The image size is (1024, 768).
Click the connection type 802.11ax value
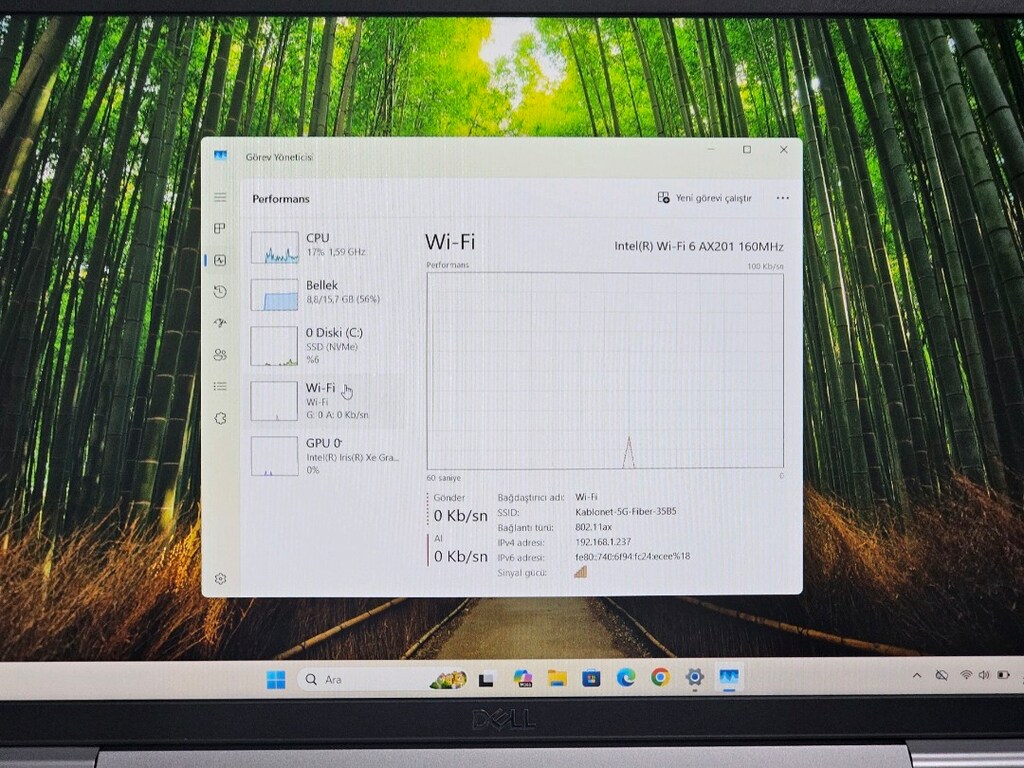[x=594, y=526]
